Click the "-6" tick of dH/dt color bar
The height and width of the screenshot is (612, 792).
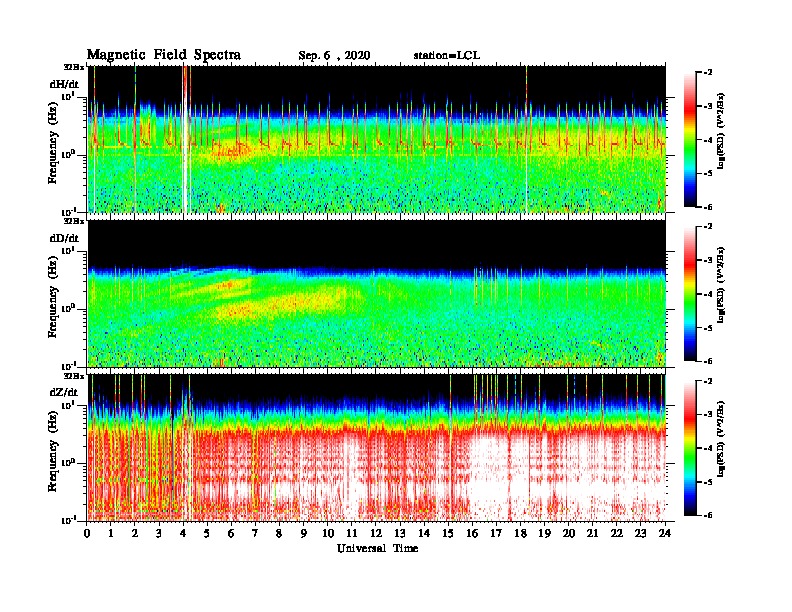[x=708, y=207]
